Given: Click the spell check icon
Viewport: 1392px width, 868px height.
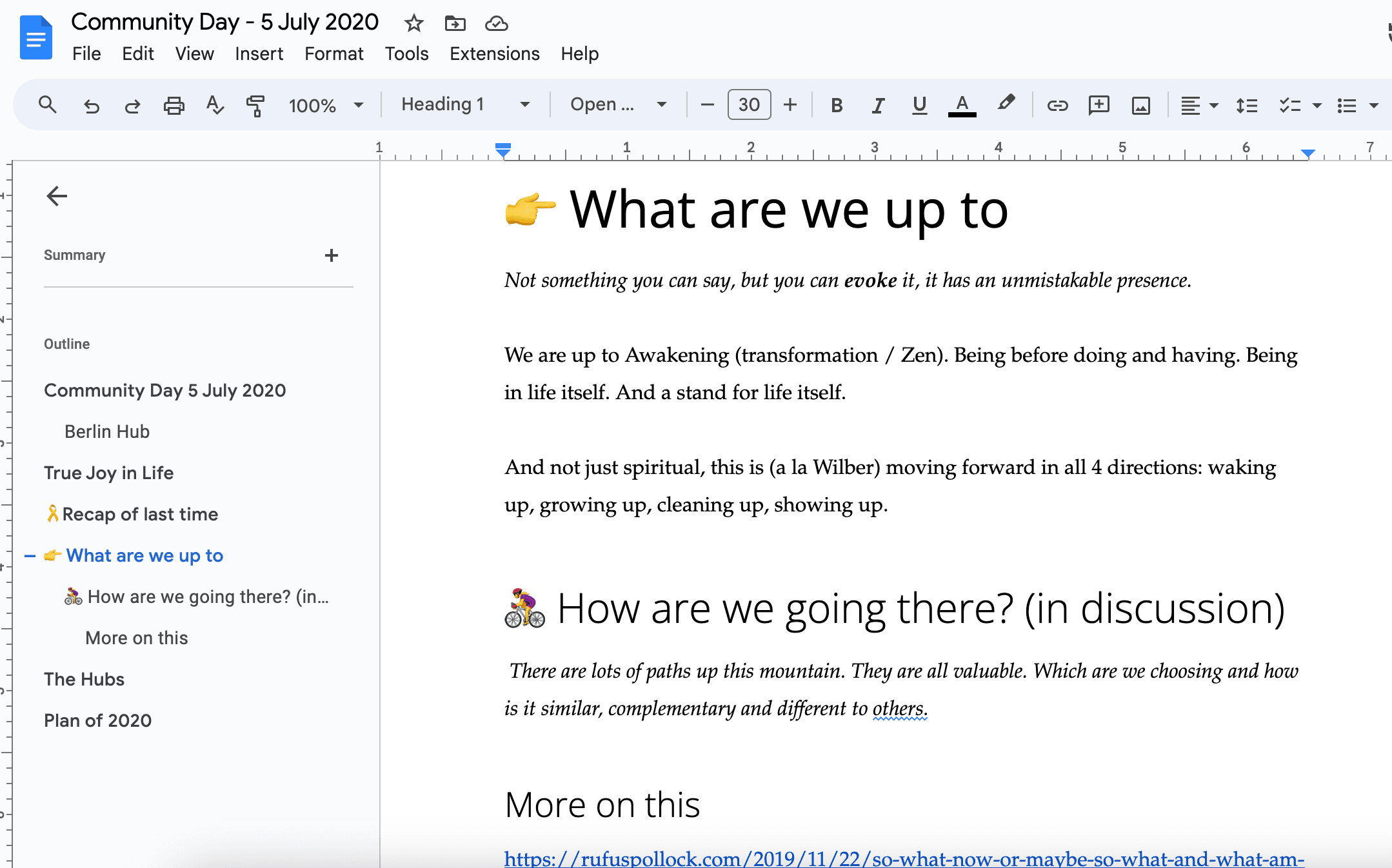Looking at the screenshot, I should click(x=214, y=105).
